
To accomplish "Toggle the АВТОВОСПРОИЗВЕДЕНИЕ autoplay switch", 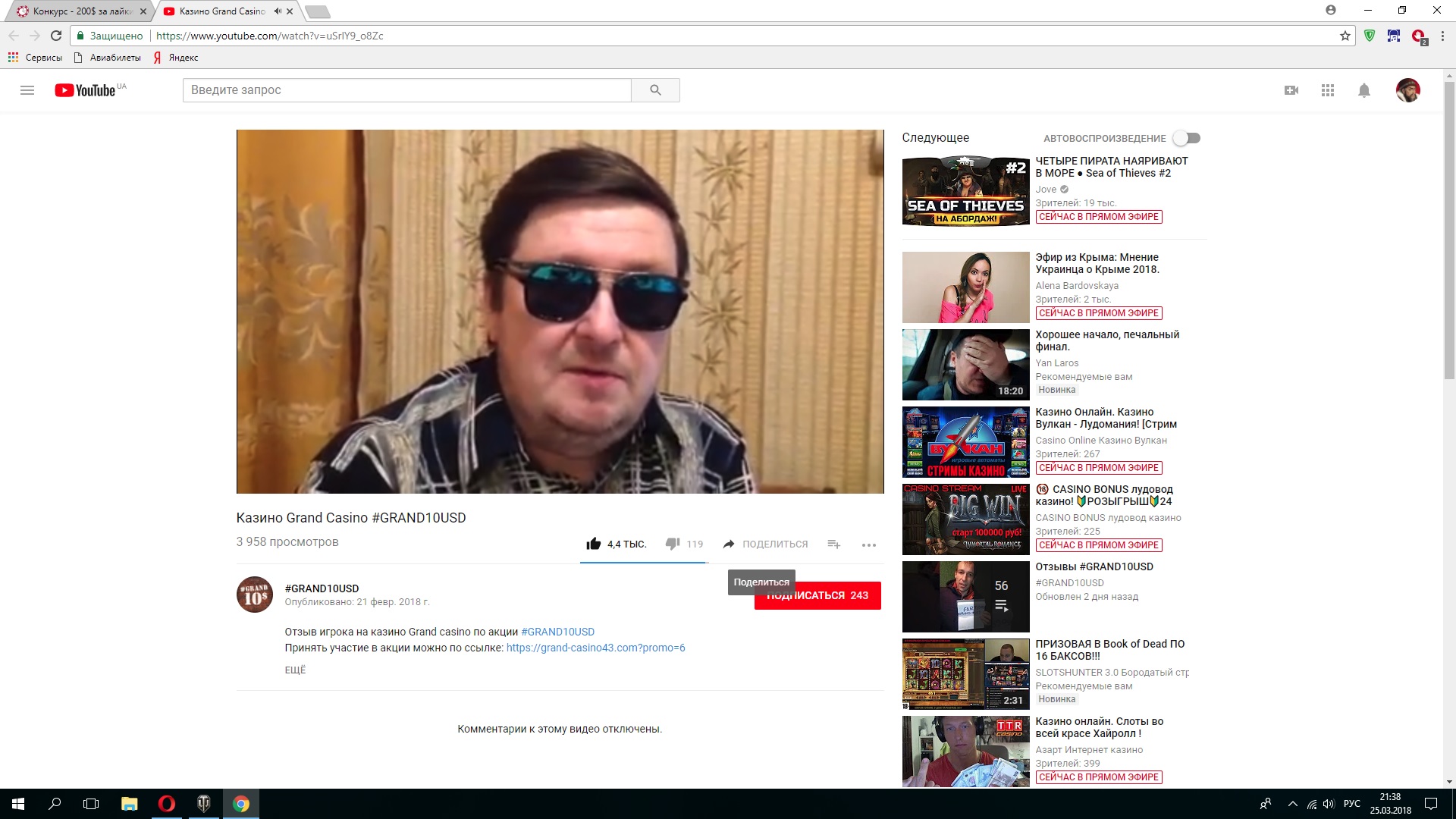I will tap(1187, 138).
